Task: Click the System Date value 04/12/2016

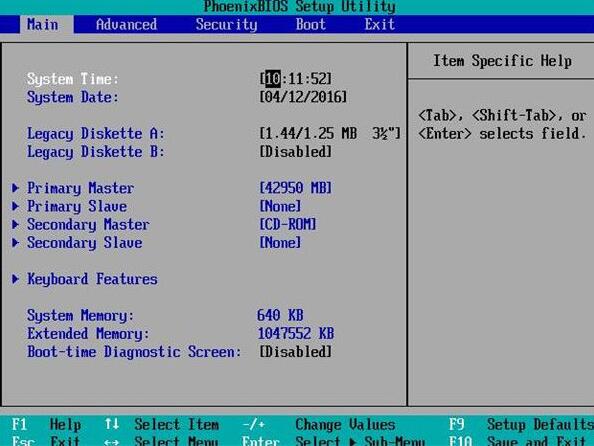Action: (303, 97)
